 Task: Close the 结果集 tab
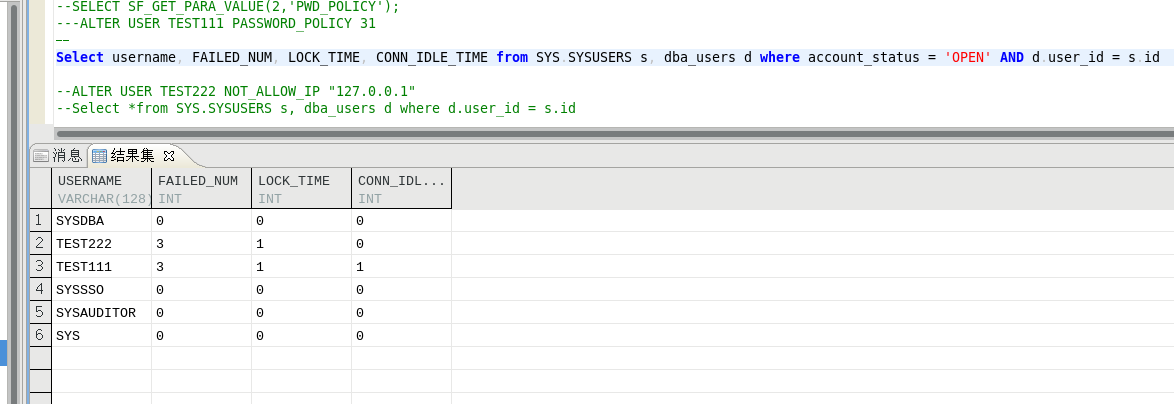point(169,155)
